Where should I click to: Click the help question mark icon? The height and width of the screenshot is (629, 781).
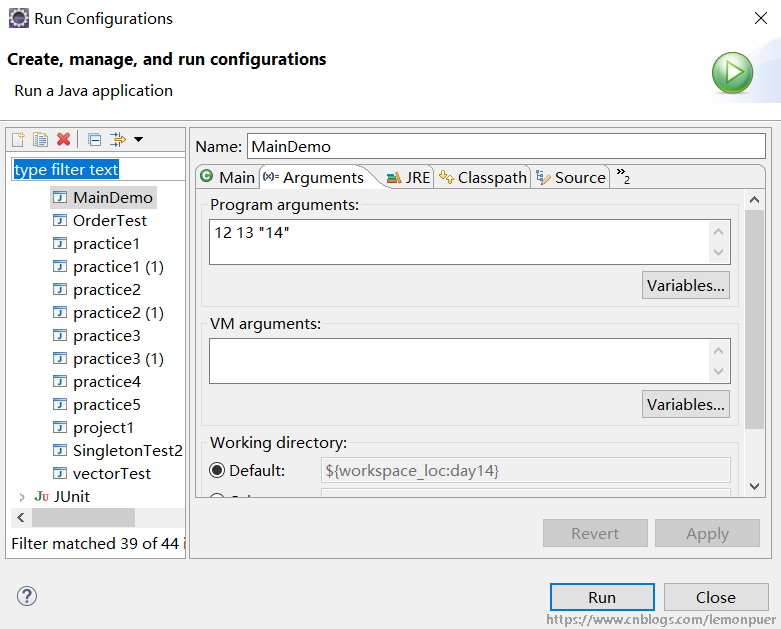pos(26,597)
